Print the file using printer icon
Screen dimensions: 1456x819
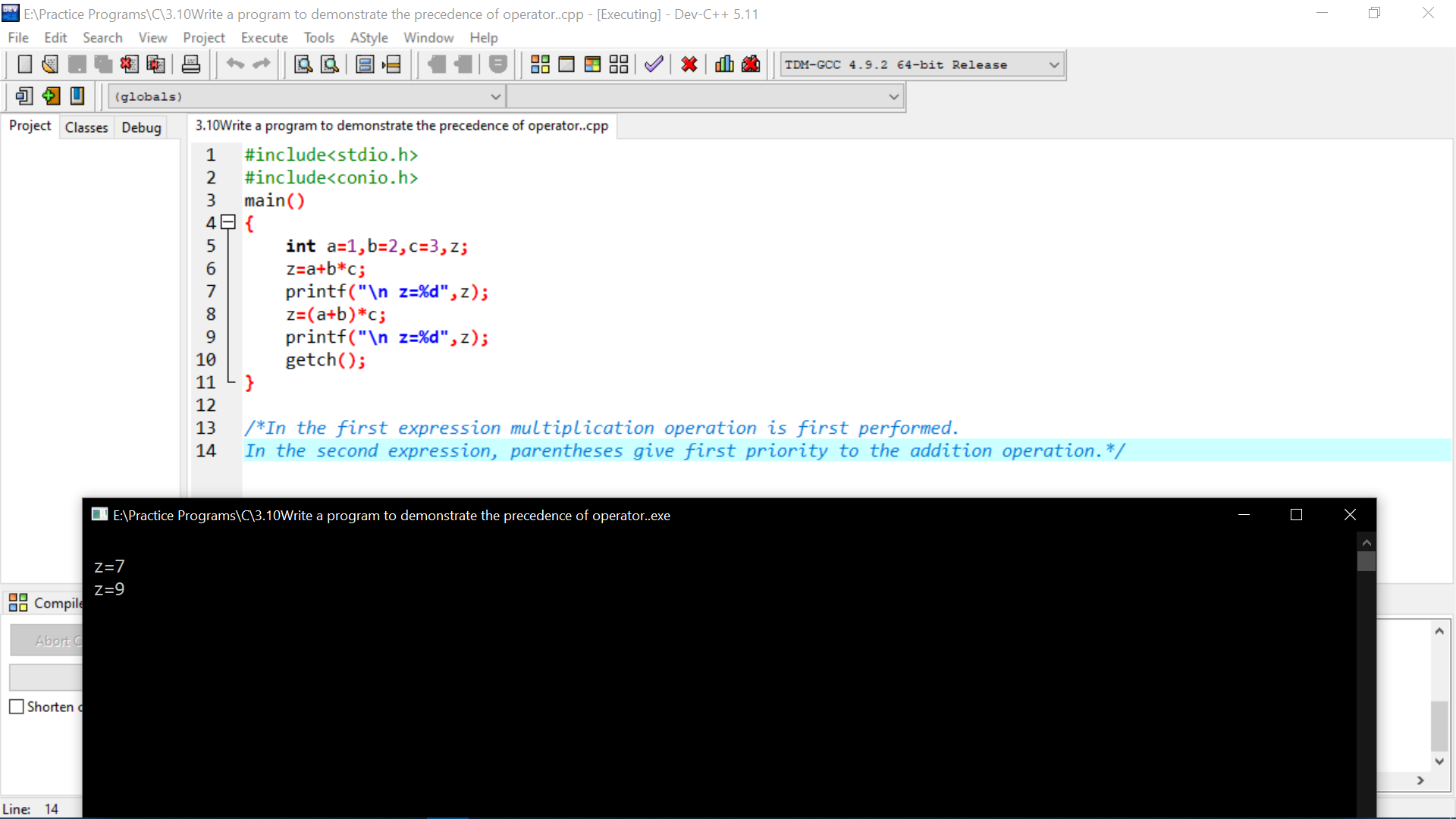191,64
